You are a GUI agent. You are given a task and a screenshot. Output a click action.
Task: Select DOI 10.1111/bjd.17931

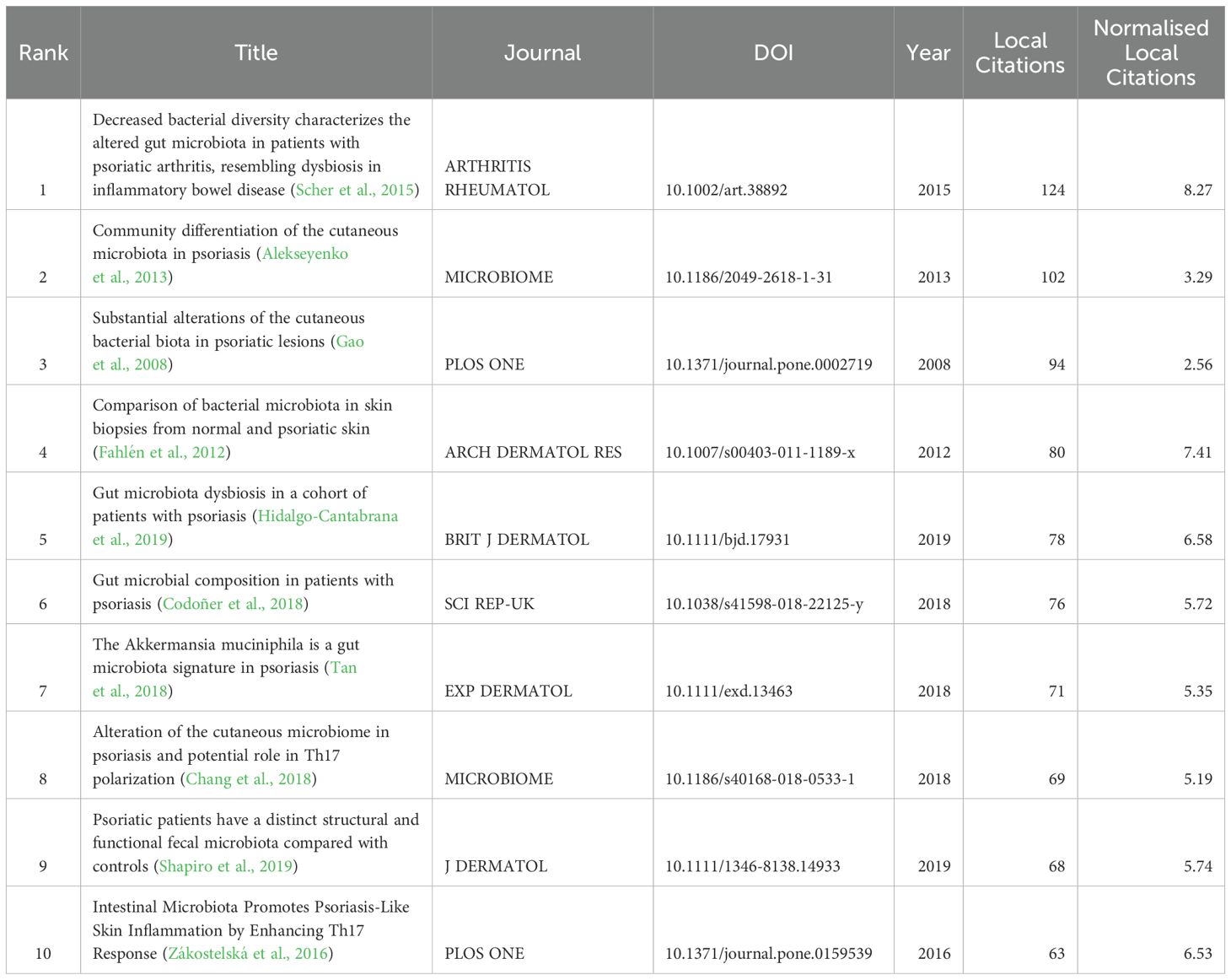tap(728, 540)
